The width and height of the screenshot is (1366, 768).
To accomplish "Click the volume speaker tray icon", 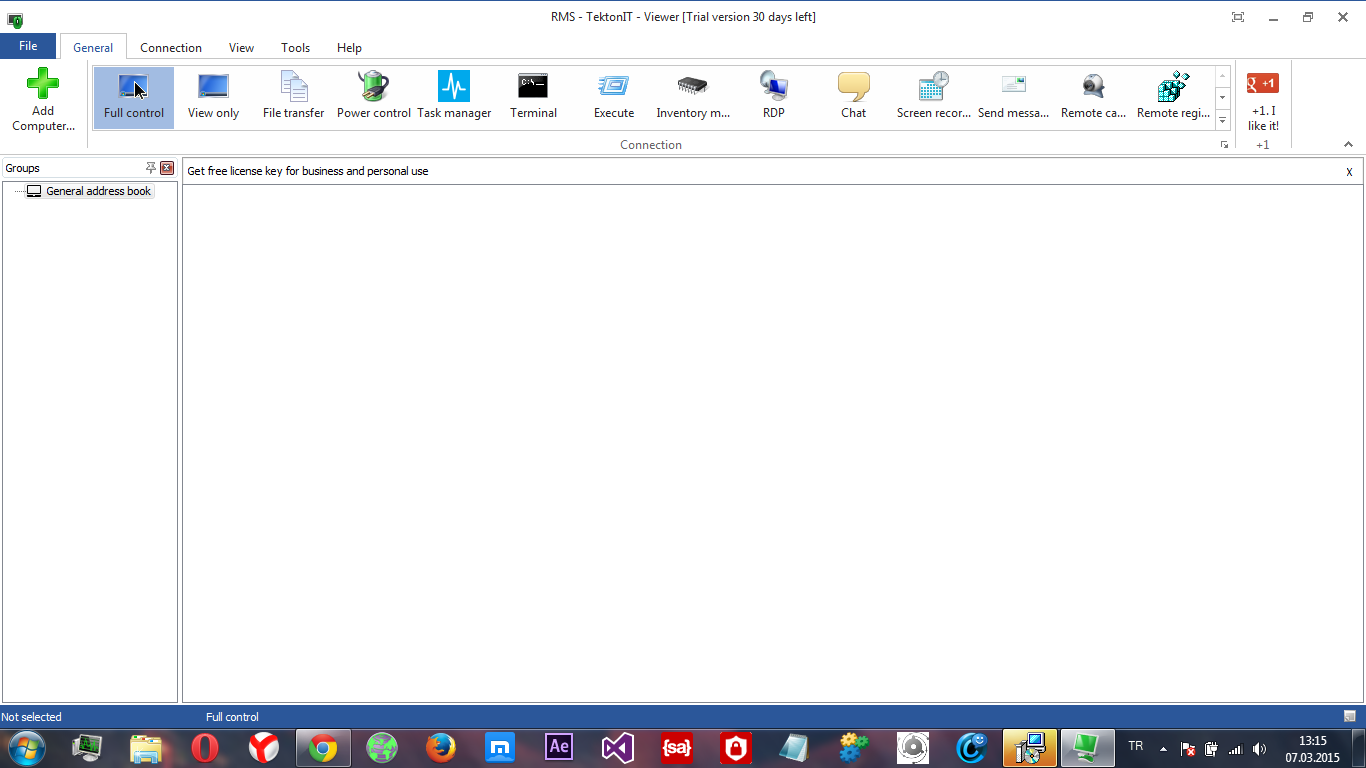I will (1259, 749).
